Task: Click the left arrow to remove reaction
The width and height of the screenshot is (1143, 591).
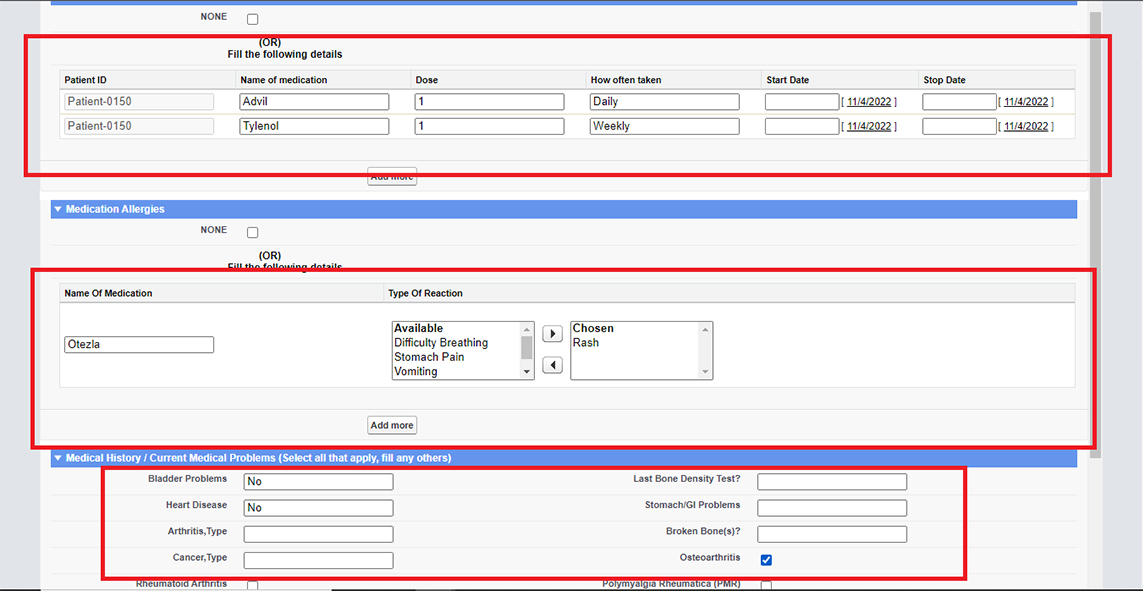Action: point(552,366)
